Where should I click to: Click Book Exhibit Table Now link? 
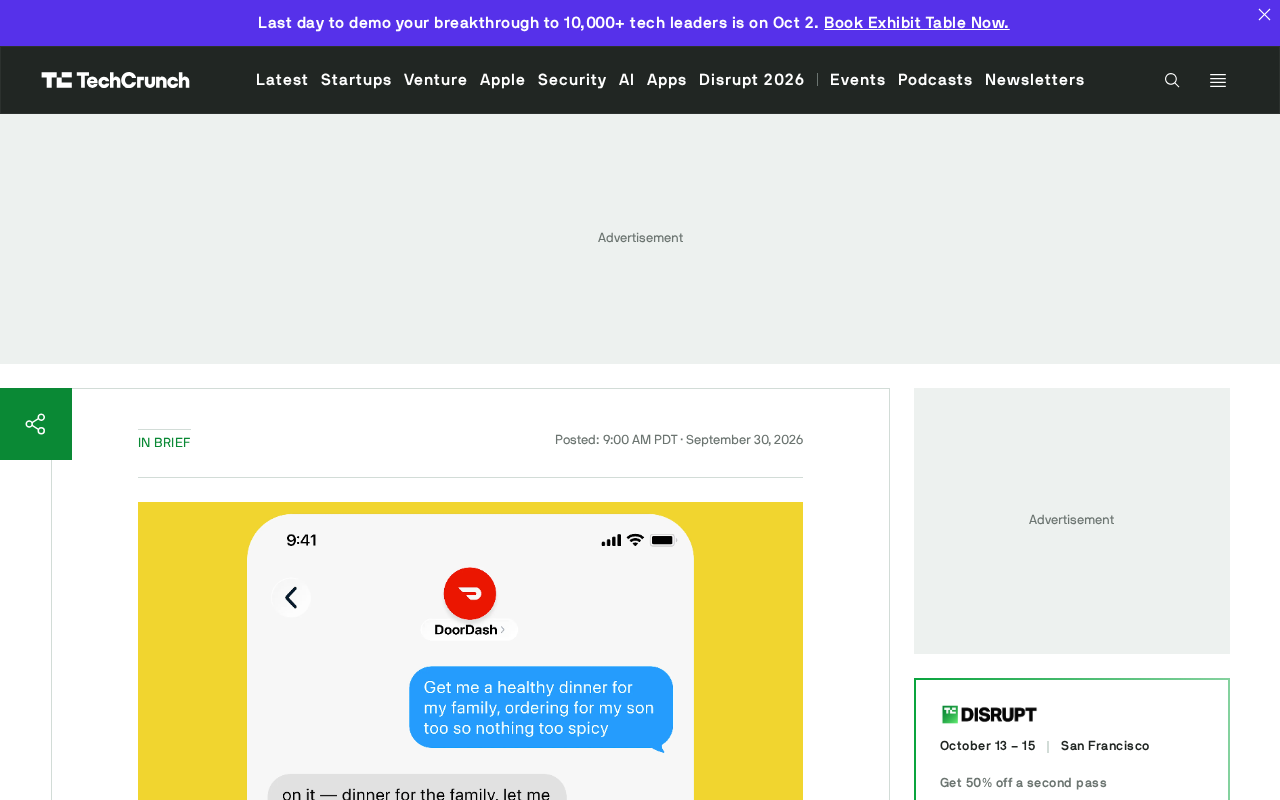click(917, 22)
